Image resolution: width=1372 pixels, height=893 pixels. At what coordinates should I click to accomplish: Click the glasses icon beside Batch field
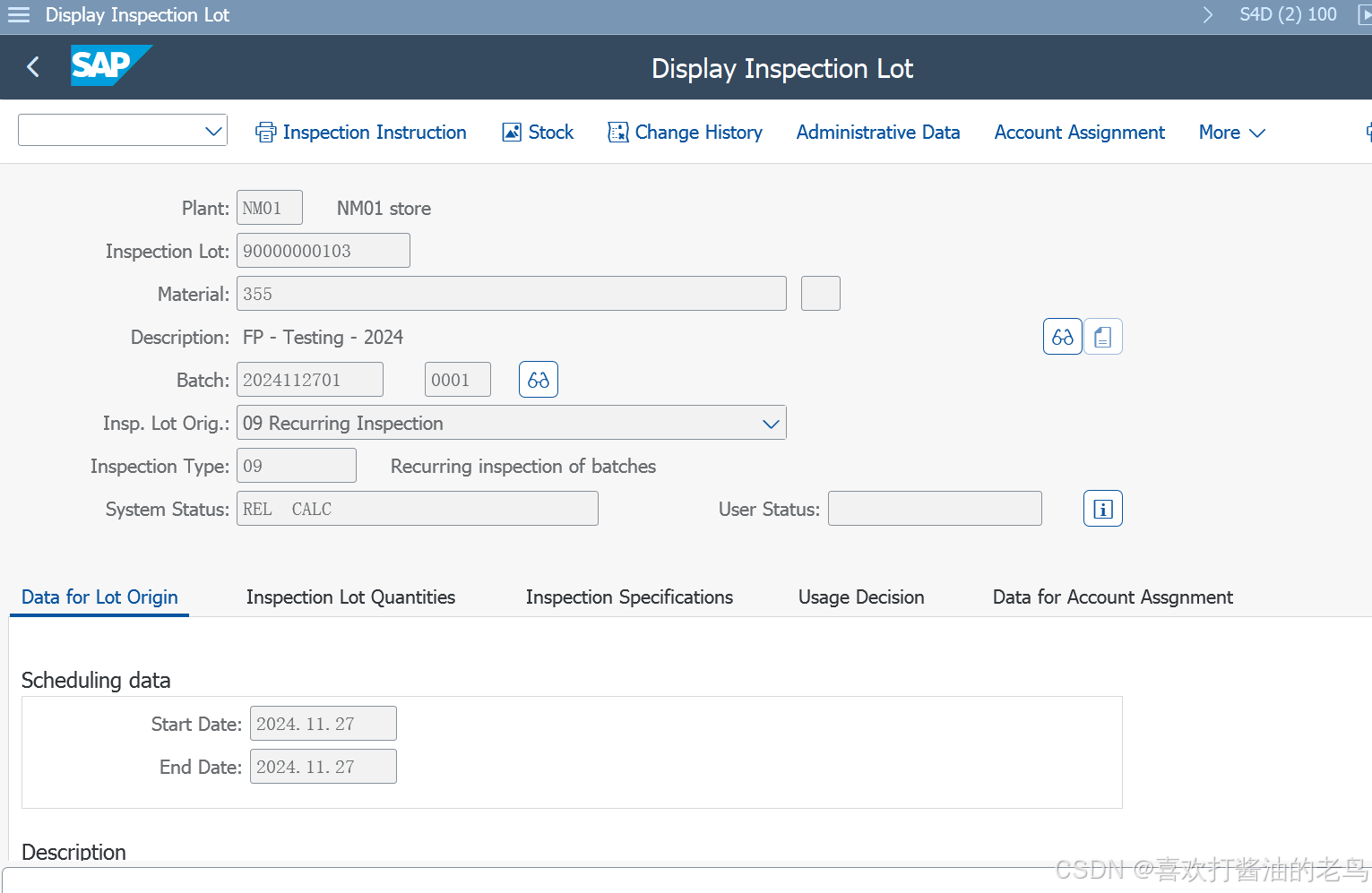click(539, 380)
